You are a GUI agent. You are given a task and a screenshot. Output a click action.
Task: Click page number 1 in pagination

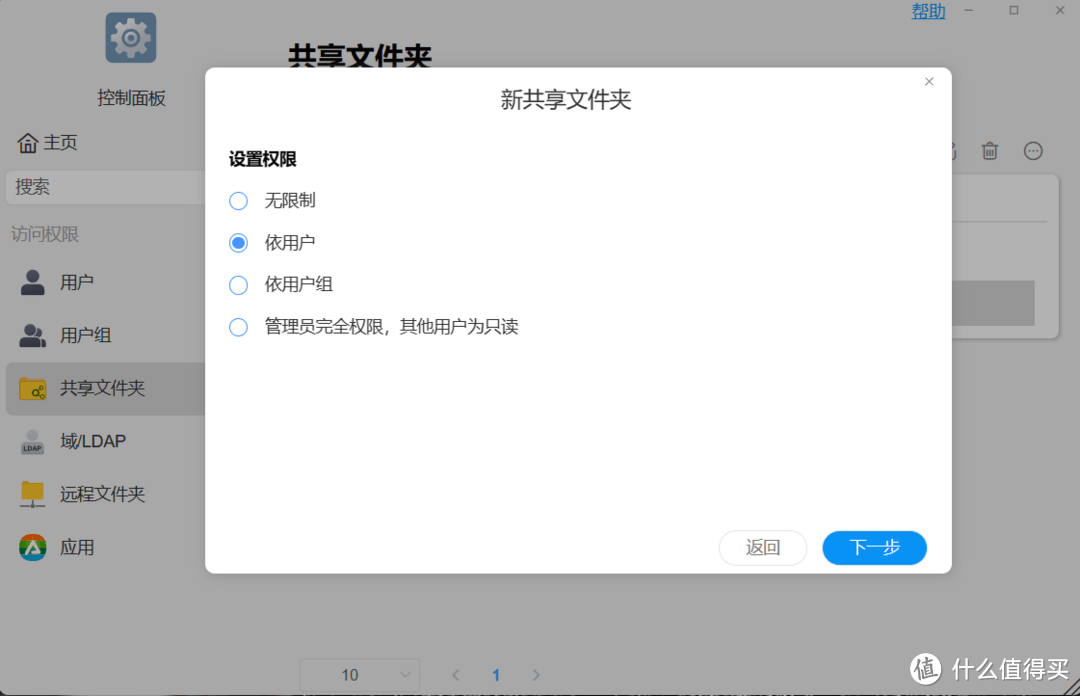click(x=496, y=675)
